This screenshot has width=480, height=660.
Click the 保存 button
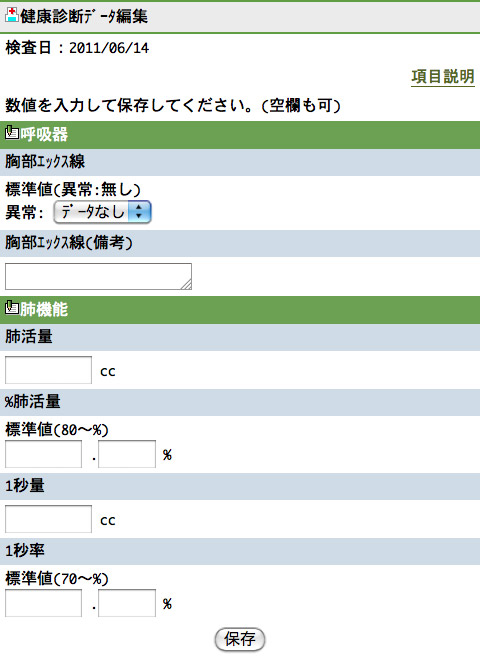pos(240,640)
